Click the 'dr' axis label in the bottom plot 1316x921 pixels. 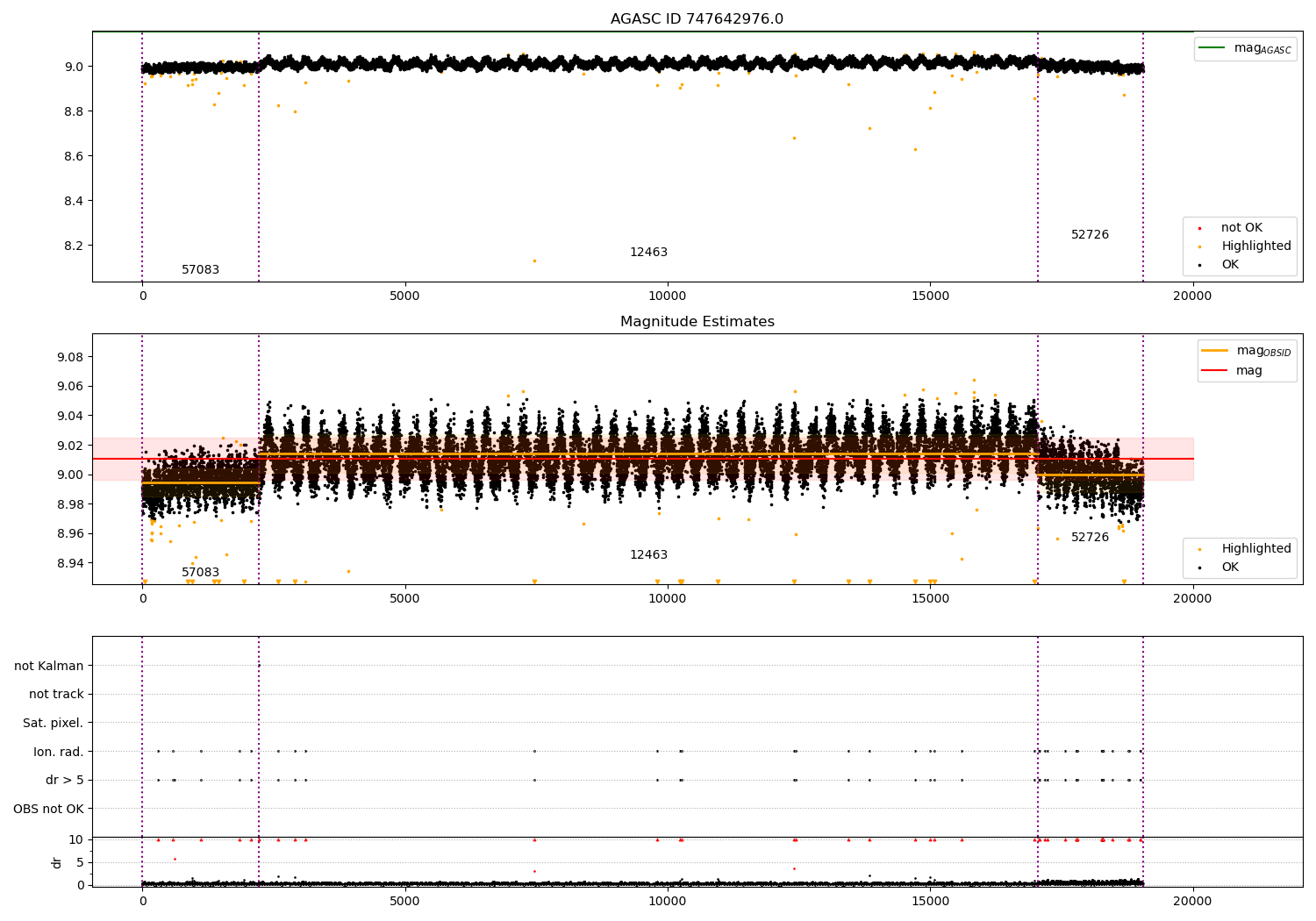57,862
